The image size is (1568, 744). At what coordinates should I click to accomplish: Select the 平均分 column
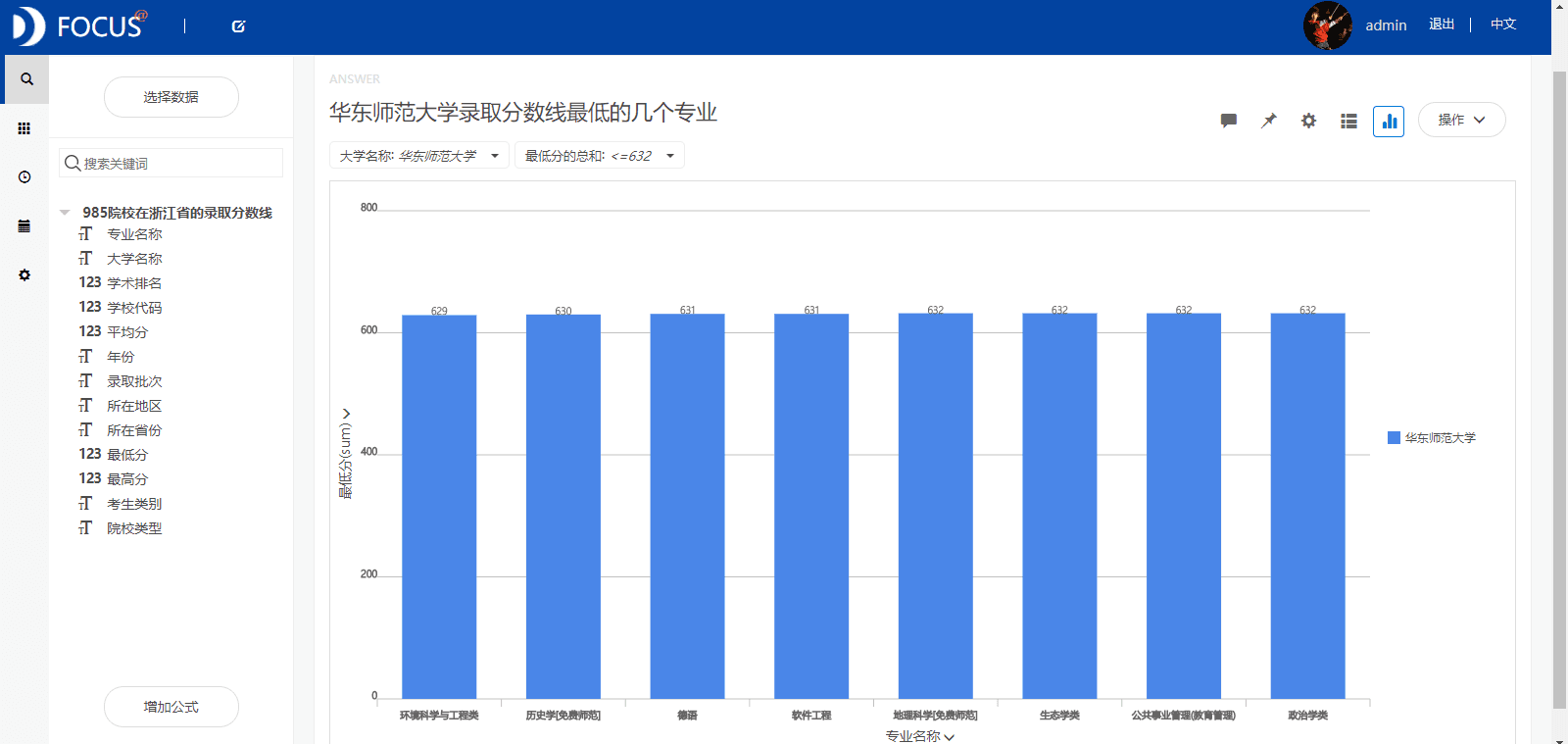[x=127, y=332]
